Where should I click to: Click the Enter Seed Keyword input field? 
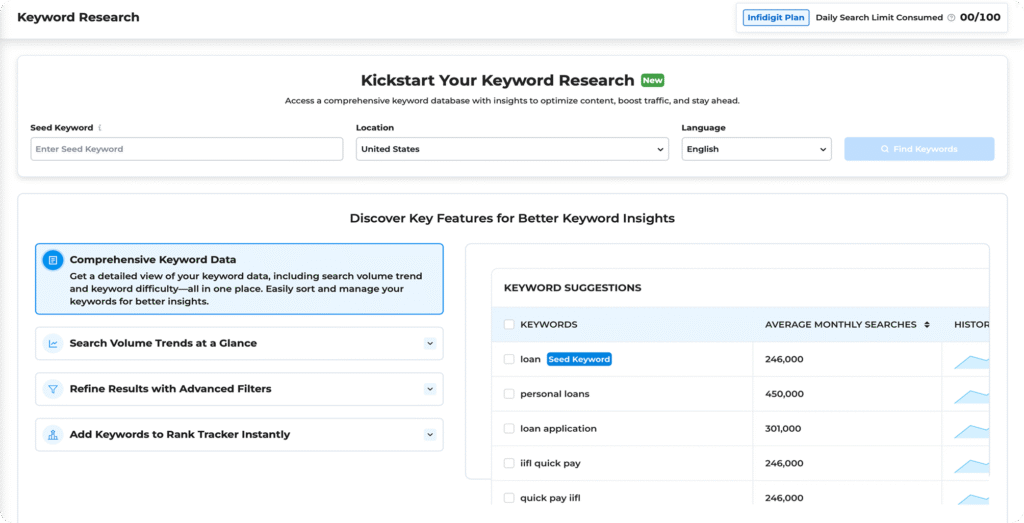pyautogui.click(x=186, y=149)
